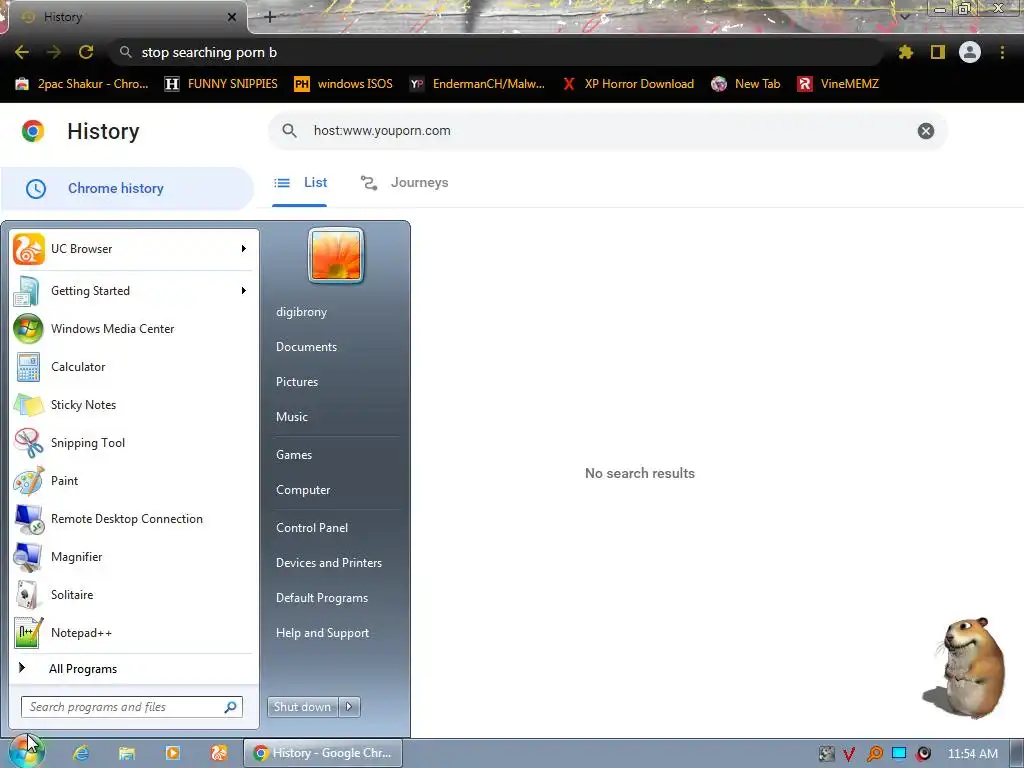Click the Chrome forward arrow
The width and height of the screenshot is (1024, 768).
(x=54, y=52)
